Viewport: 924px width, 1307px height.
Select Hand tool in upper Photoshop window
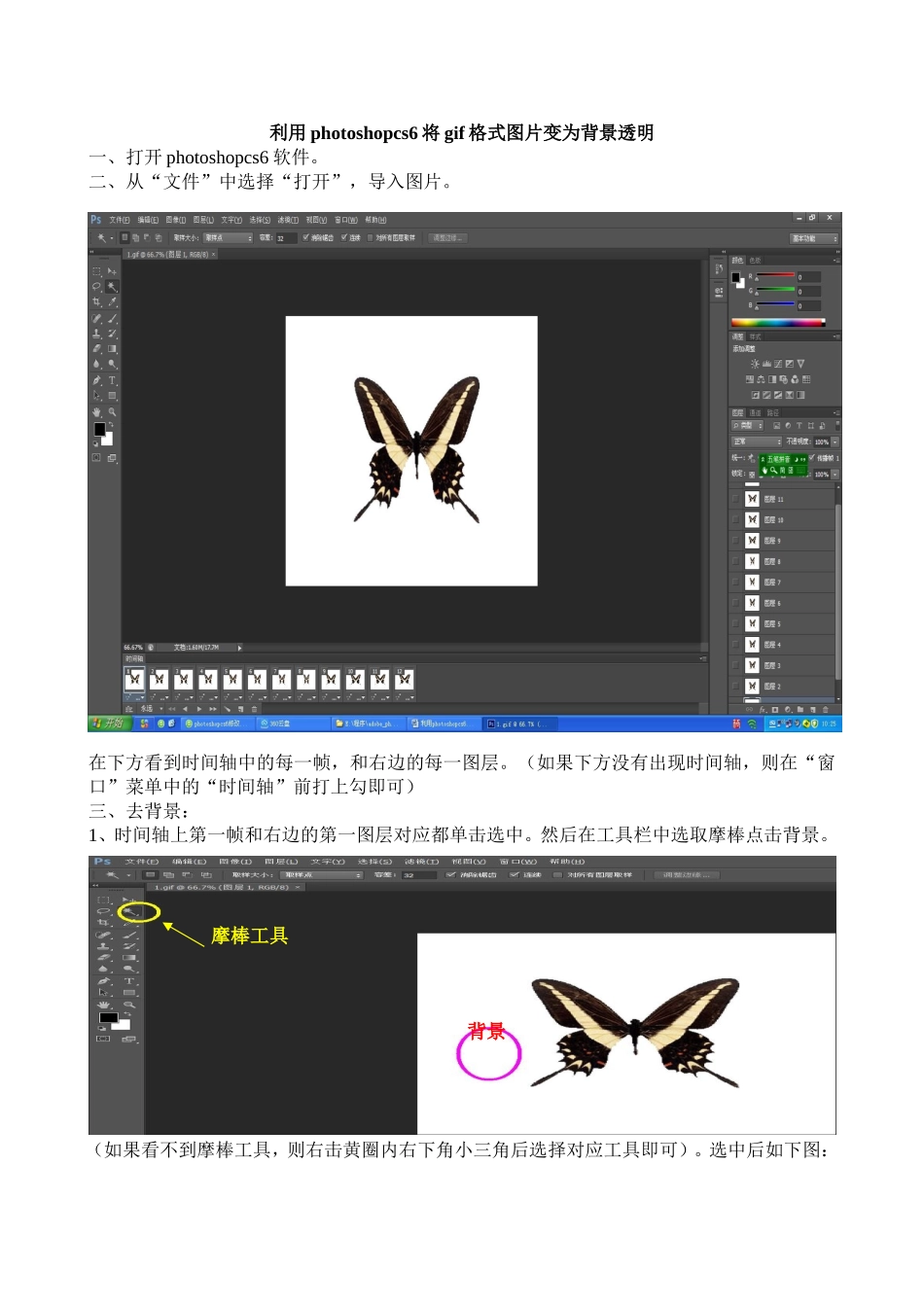(x=96, y=412)
